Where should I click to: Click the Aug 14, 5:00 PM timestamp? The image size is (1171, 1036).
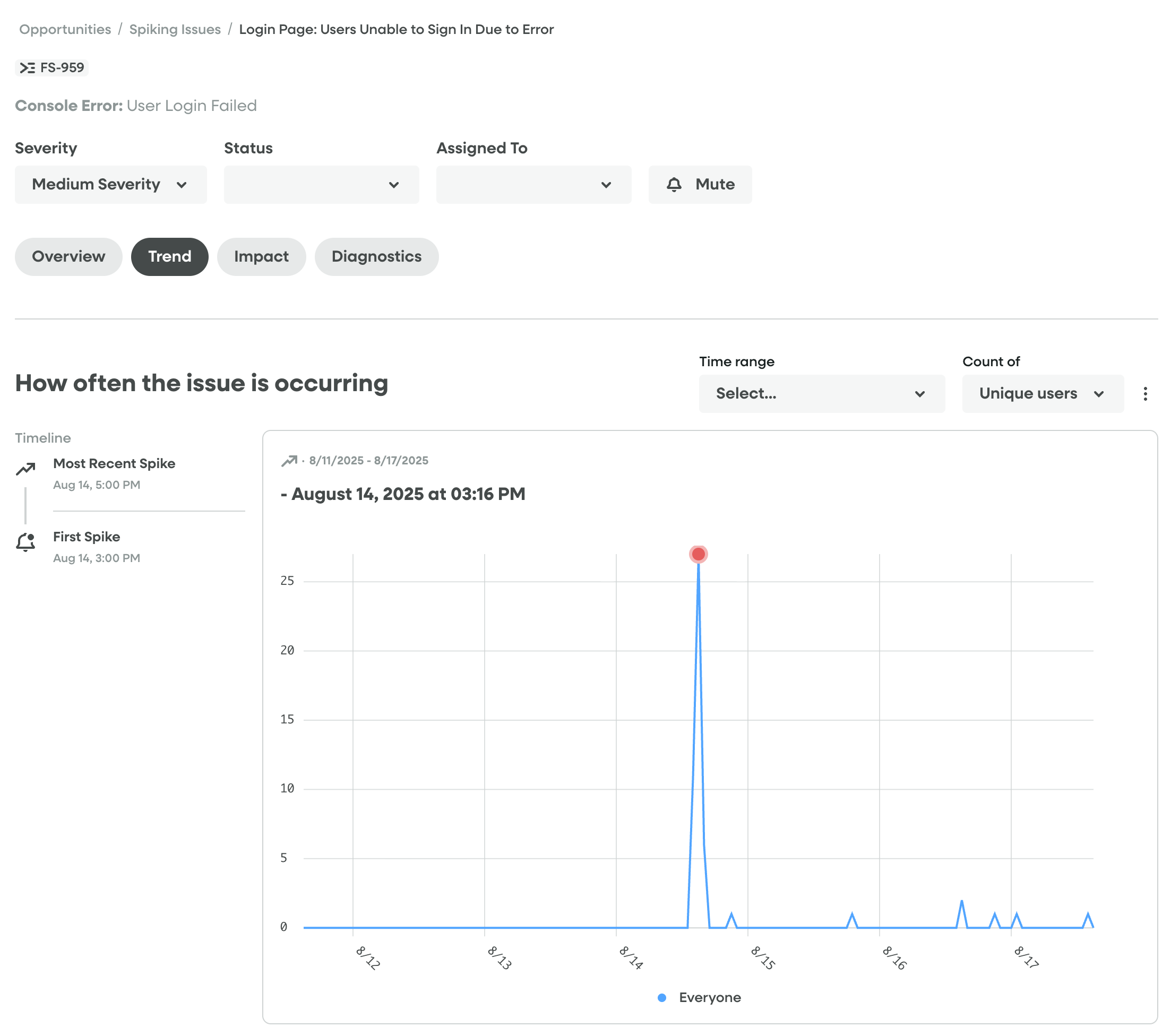(x=97, y=485)
